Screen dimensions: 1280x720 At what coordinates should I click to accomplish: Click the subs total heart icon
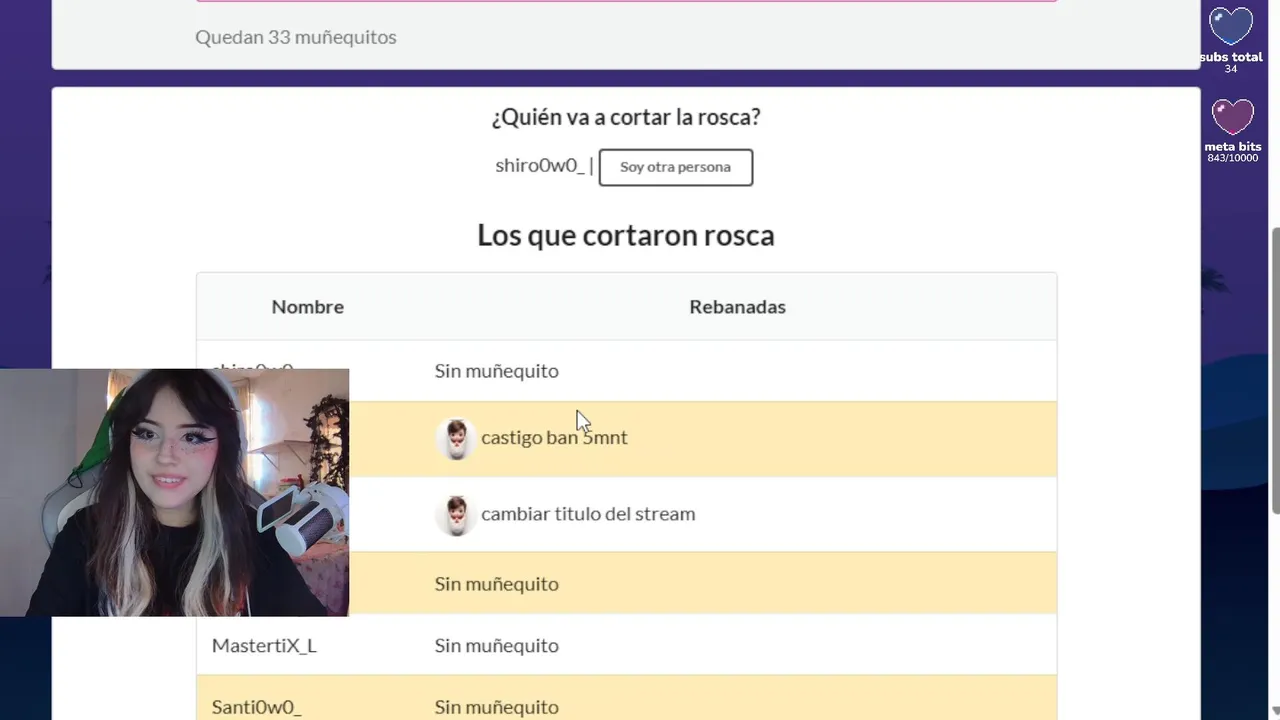1231,28
